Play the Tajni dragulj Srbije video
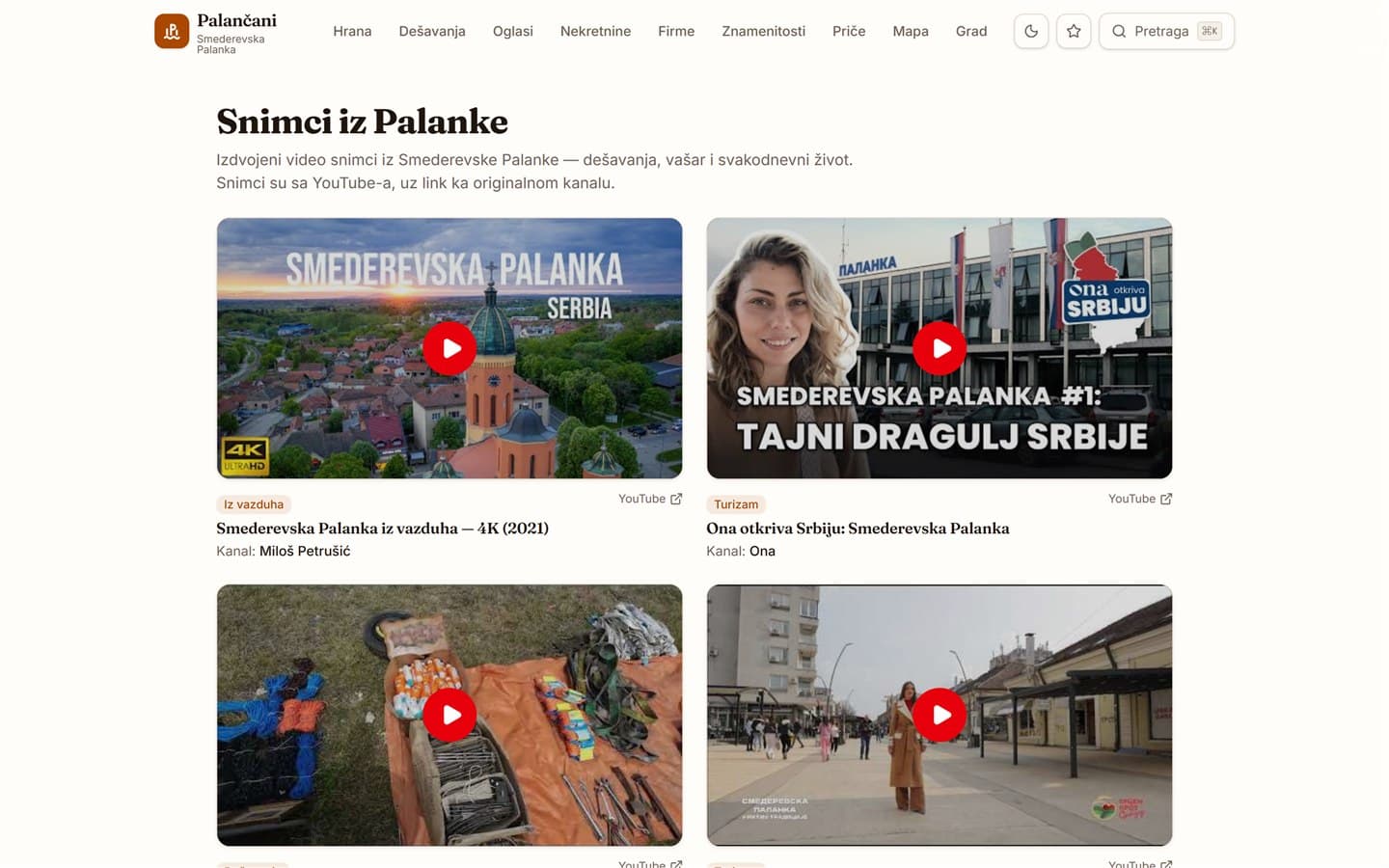The height and width of the screenshot is (868, 1389). tap(940, 348)
